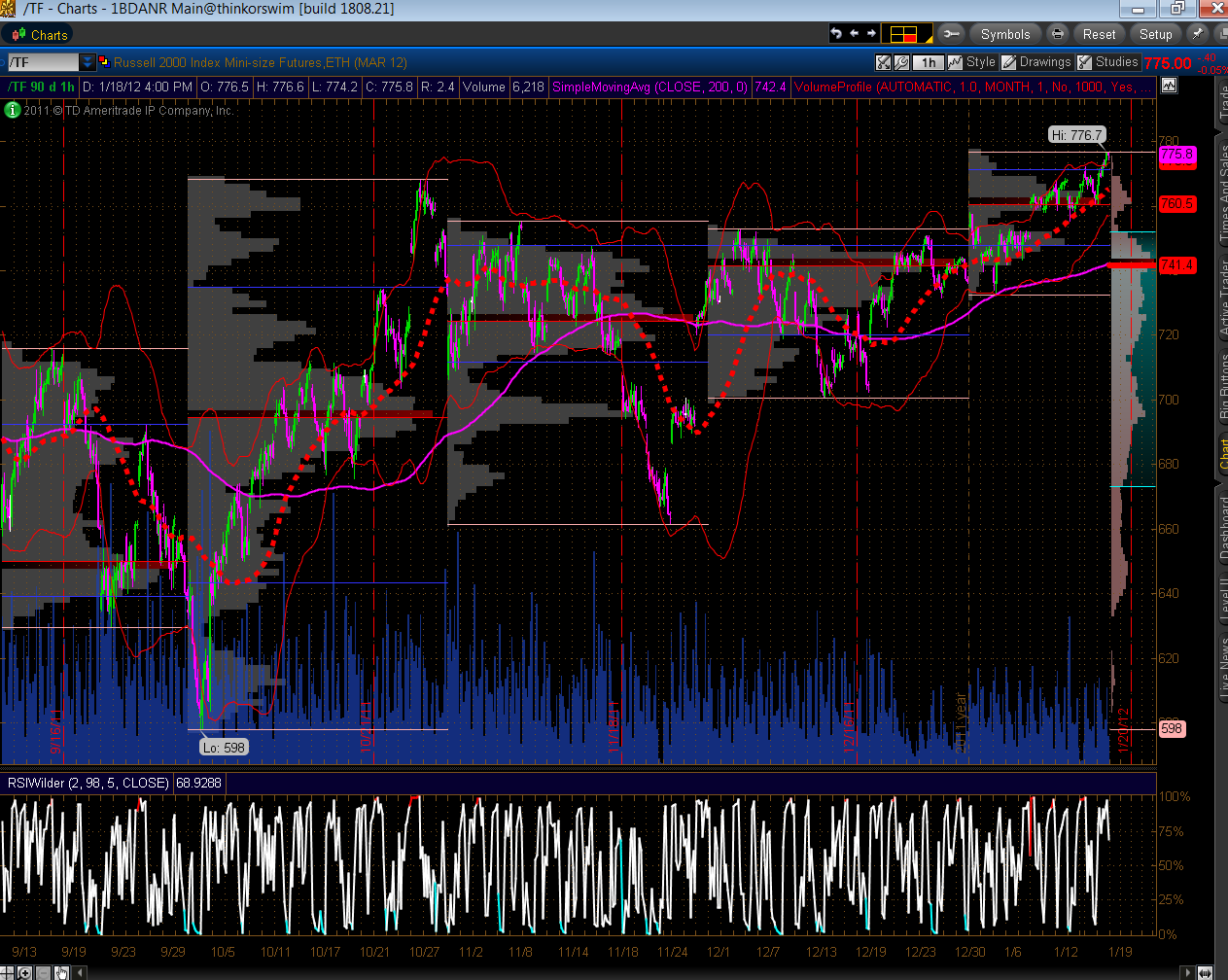Click the expand time axis icon
This screenshot has height=980, width=1228.
coord(1205,972)
